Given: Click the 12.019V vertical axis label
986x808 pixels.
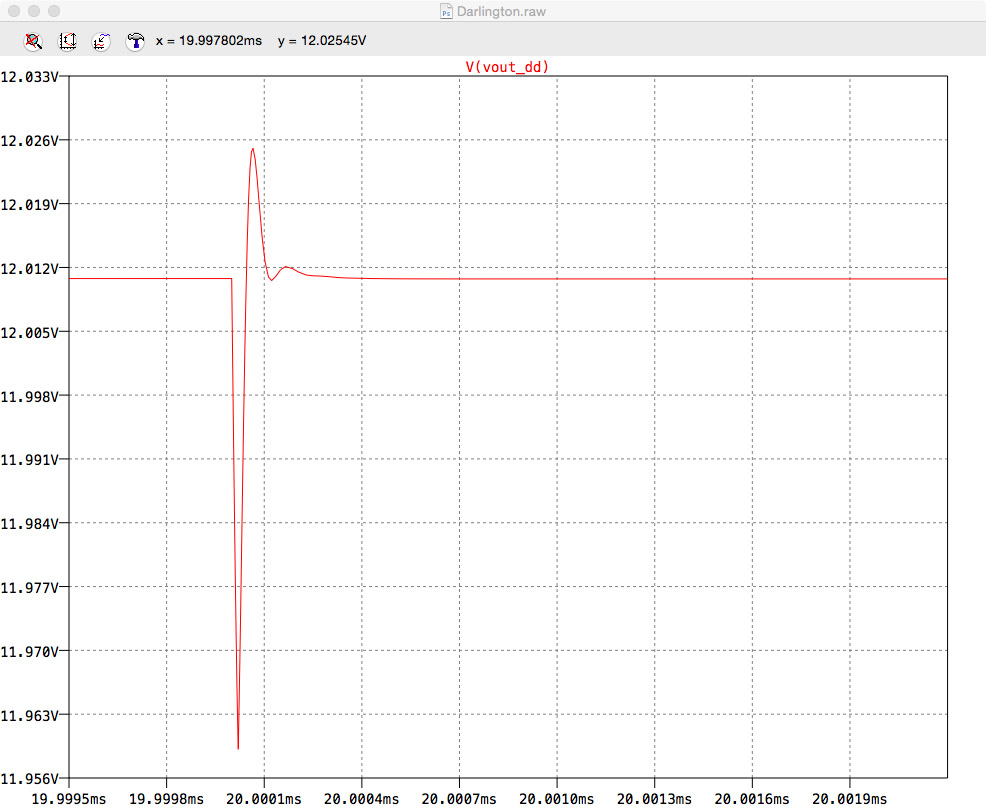Looking at the screenshot, I should (x=30, y=205).
